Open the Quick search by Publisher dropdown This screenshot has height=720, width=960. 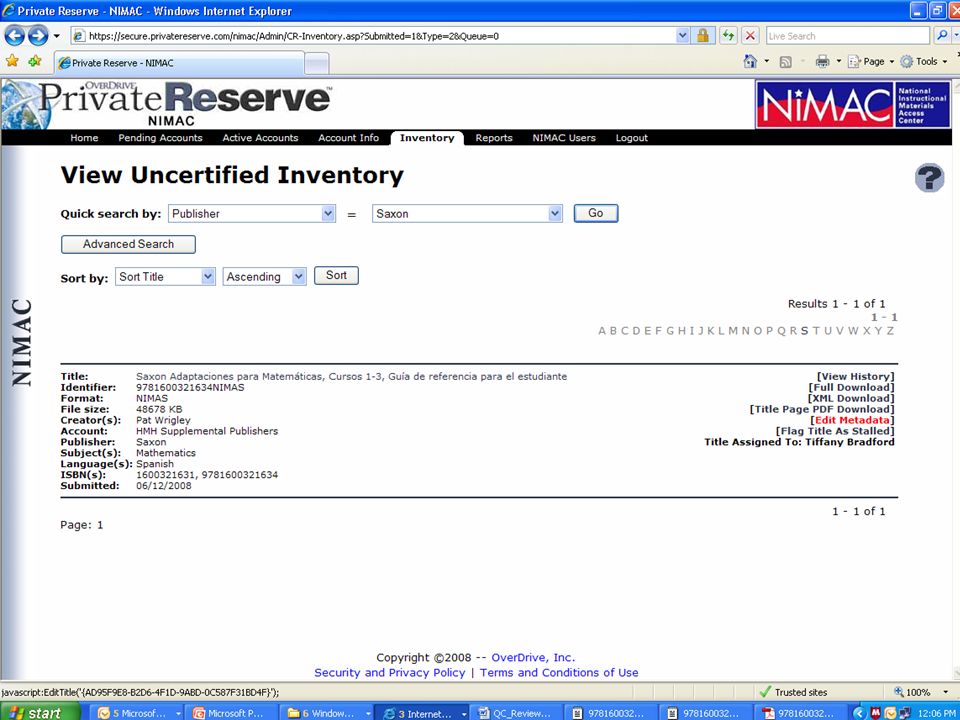252,214
